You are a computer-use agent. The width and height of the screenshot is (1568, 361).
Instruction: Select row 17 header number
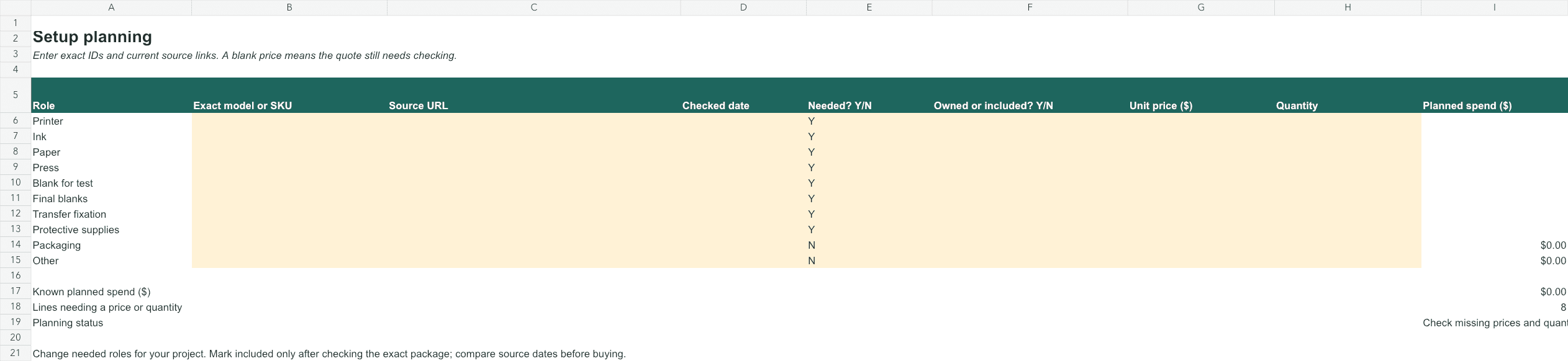pos(16,291)
